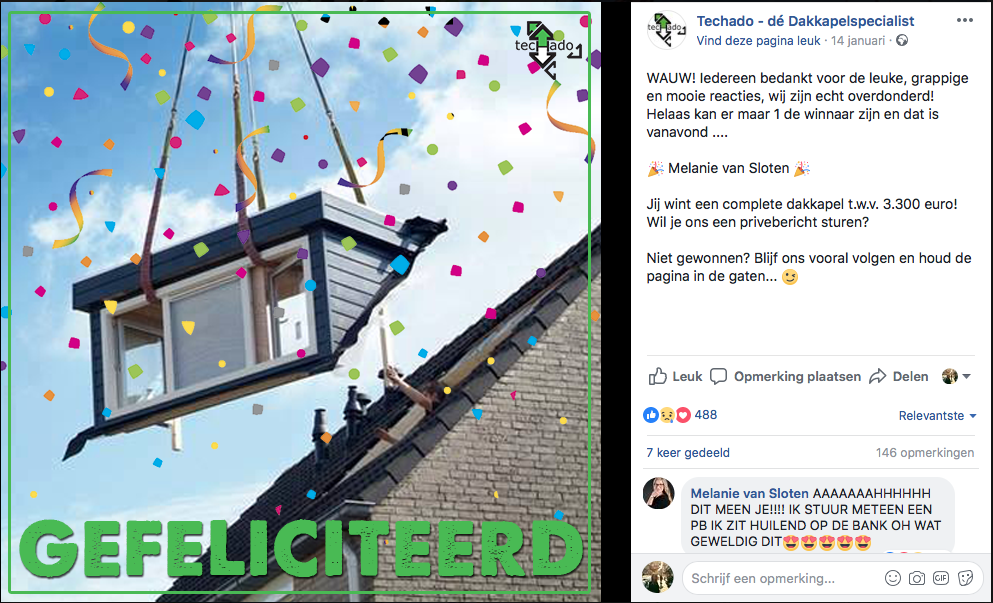Click the thumbs-up Leuk icon
993x603 pixels.
(657, 376)
